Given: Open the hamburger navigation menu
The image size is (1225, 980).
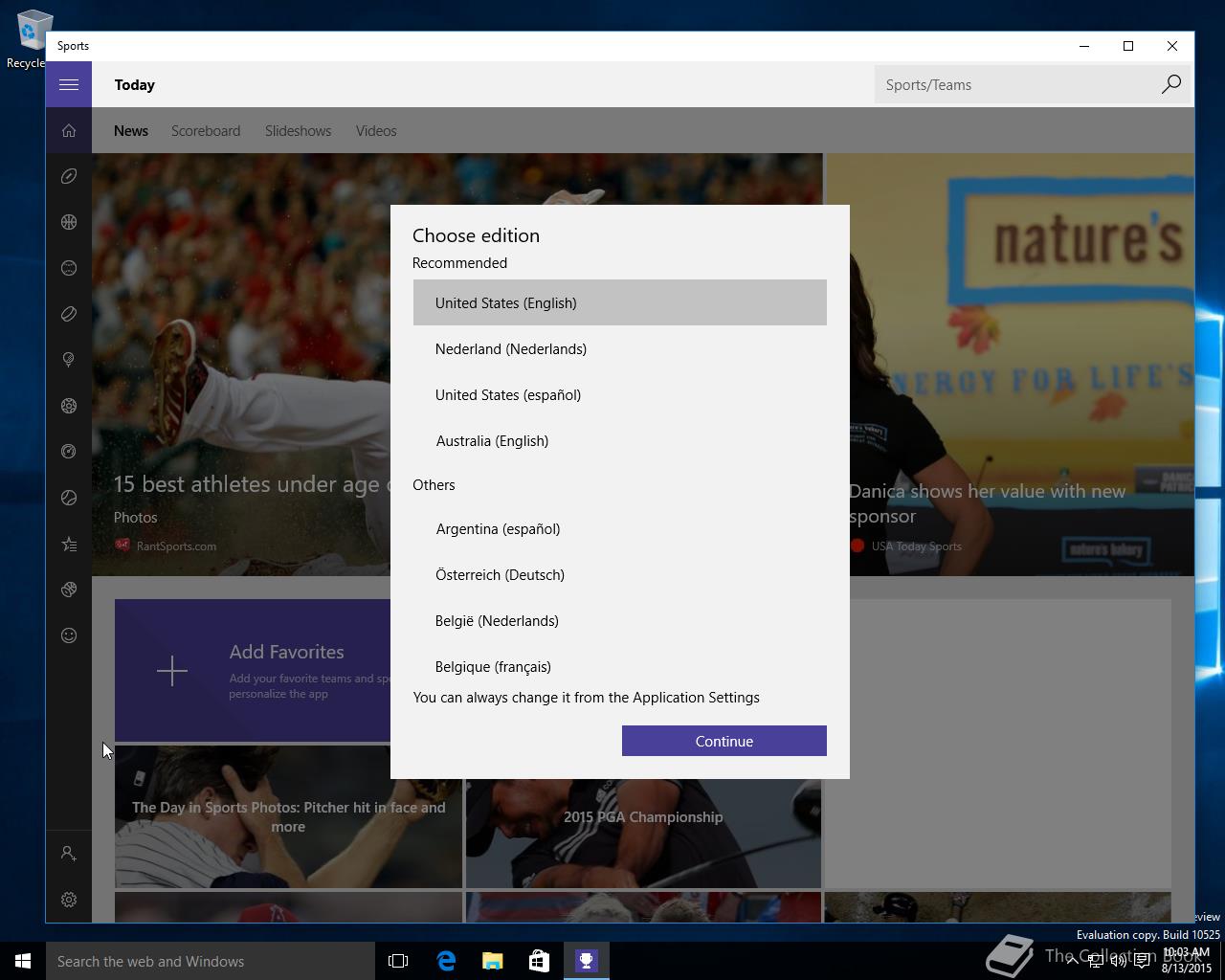Looking at the screenshot, I should click(x=69, y=84).
